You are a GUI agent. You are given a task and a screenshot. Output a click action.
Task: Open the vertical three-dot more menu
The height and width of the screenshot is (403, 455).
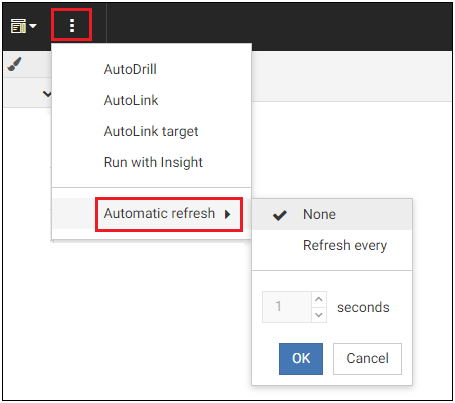pos(72,25)
